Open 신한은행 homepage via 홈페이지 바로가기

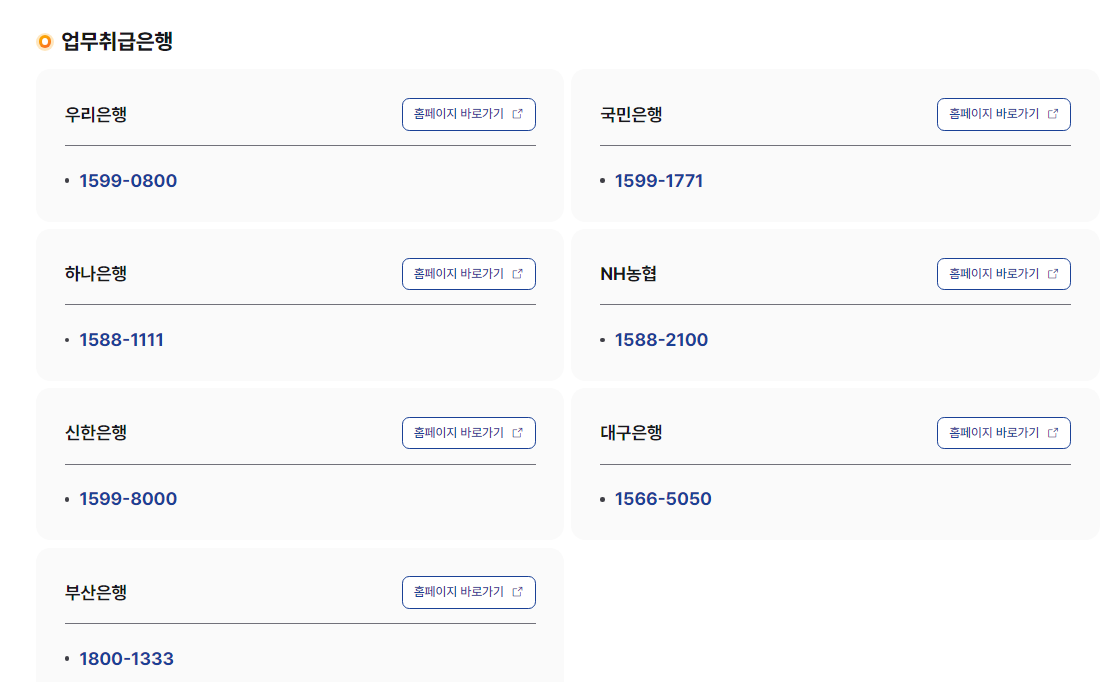[468, 432]
